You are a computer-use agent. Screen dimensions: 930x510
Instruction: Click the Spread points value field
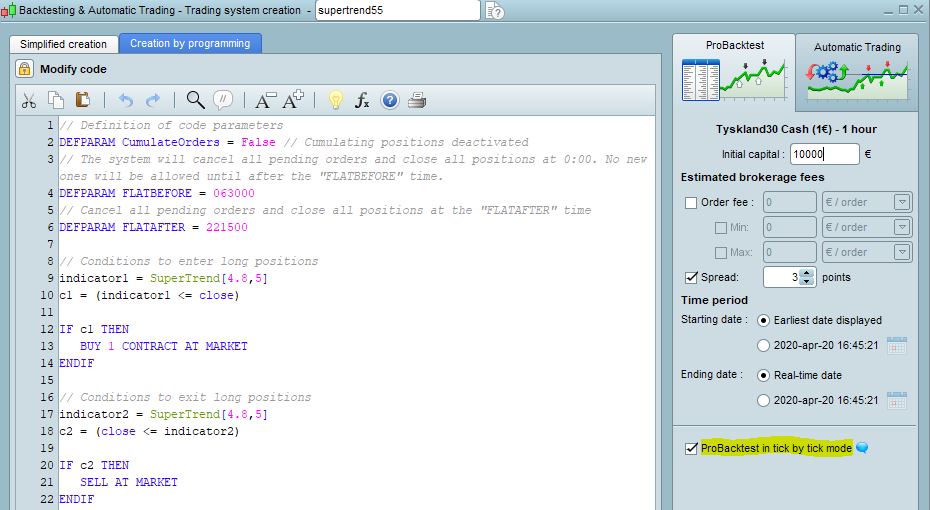click(x=782, y=277)
